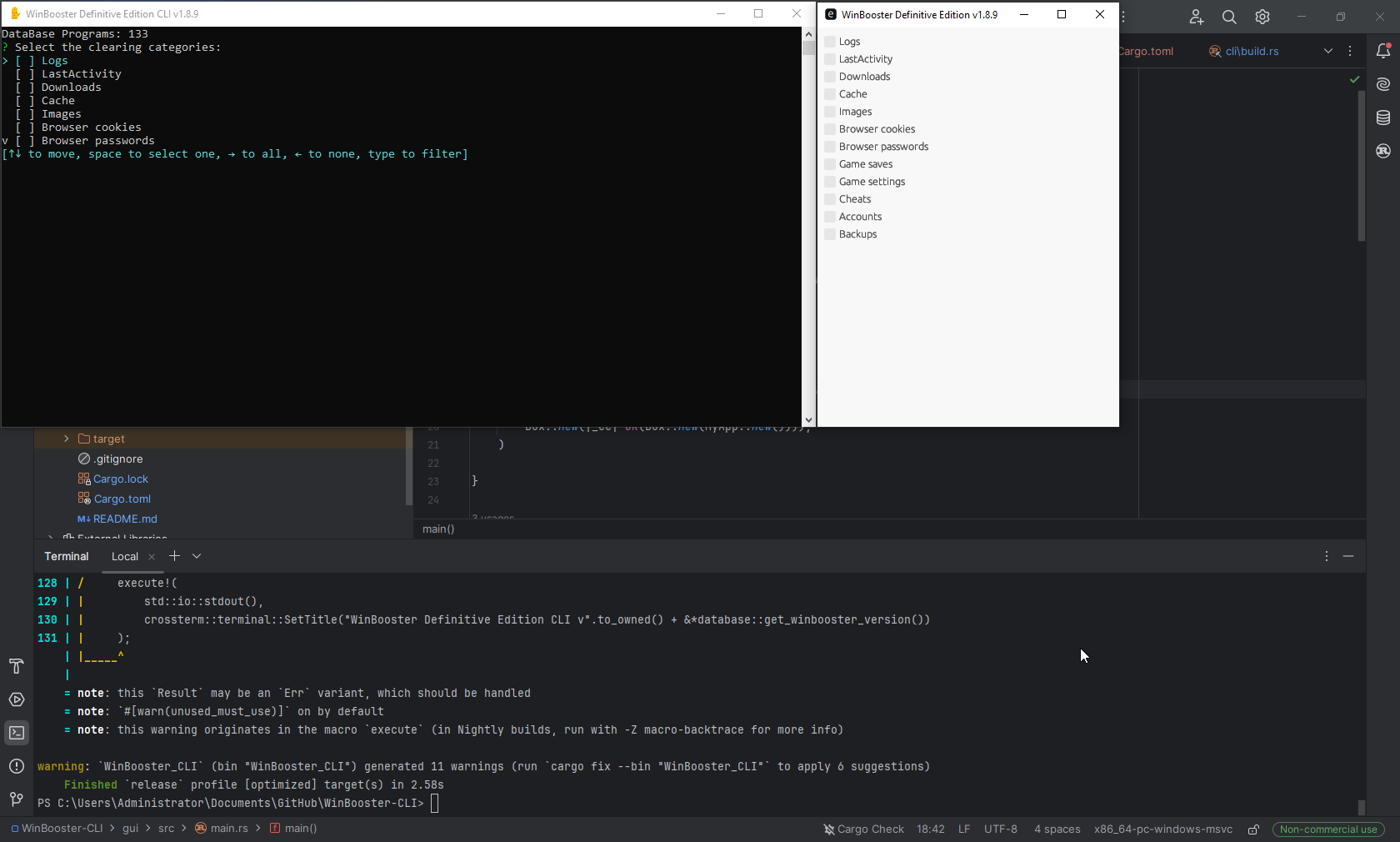1400x842 pixels.
Task: Open IDE settings gear icon
Action: 1262,17
